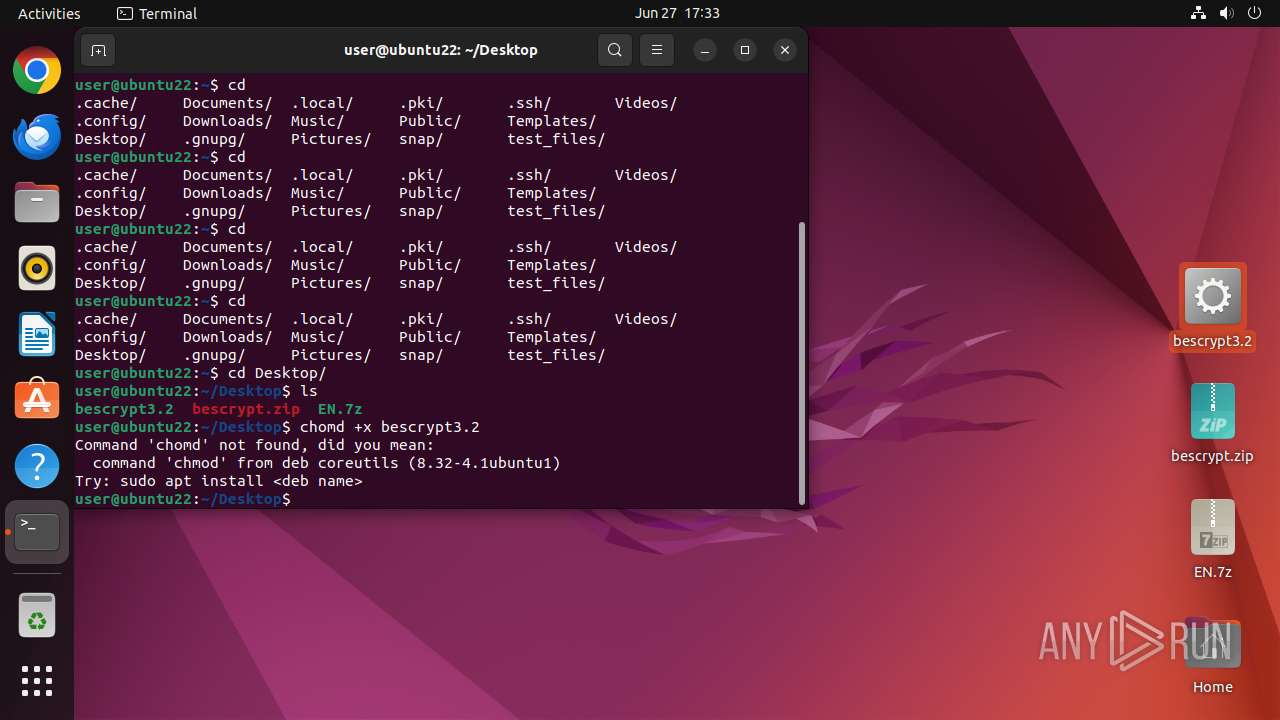Select the Terminal dock icon

tap(37, 532)
